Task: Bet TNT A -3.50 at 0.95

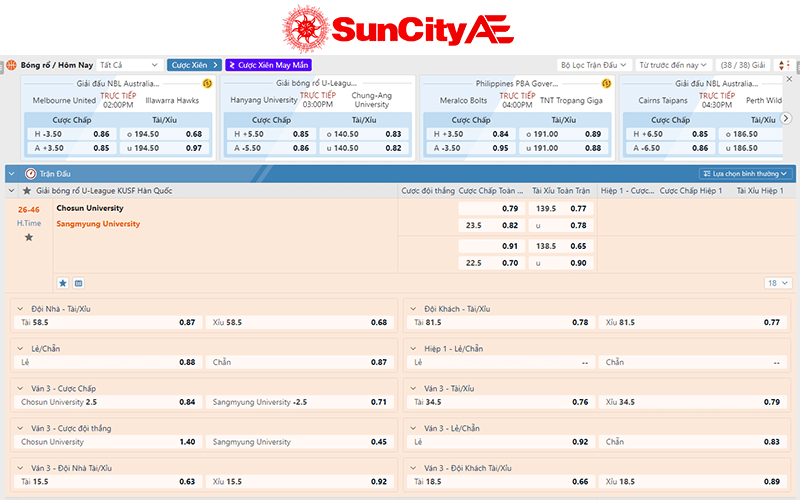Action: 471,148
